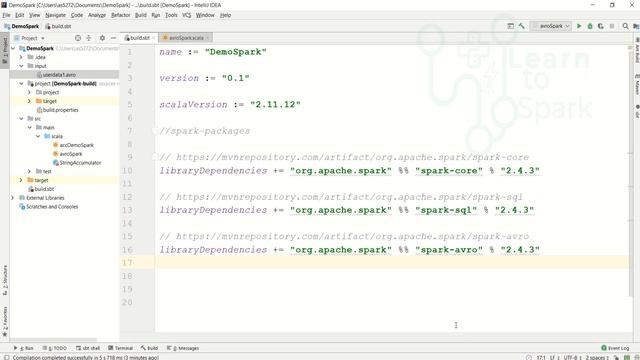Run with coverage icon in toolbar
The height and width of the screenshot is (360, 640).
pyautogui.click(x=601, y=26)
